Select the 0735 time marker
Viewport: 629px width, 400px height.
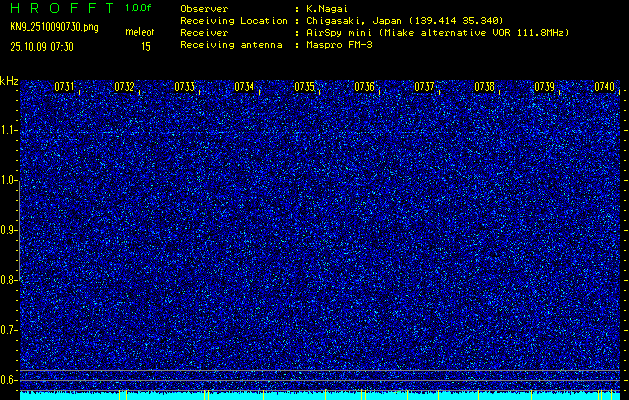tap(304, 87)
